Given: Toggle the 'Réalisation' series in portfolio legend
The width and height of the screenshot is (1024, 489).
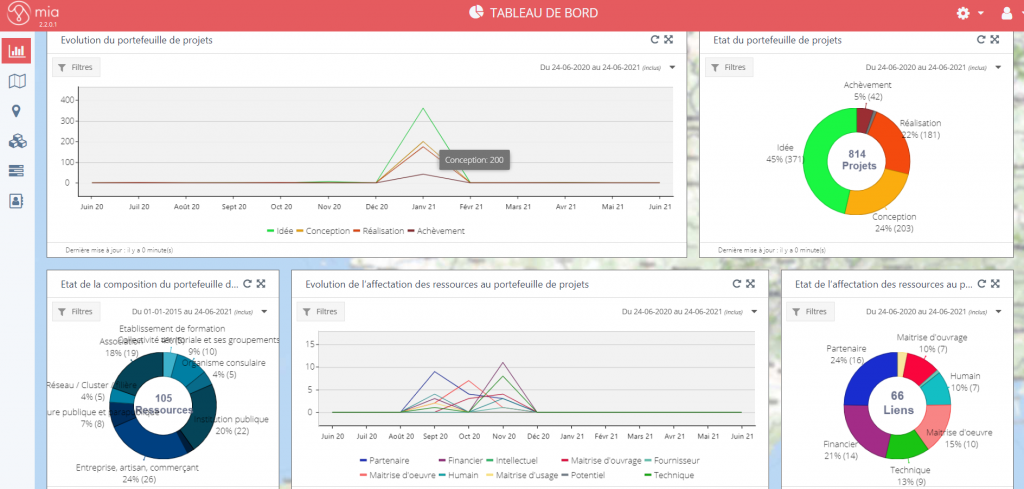Looking at the screenshot, I should (379, 231).
